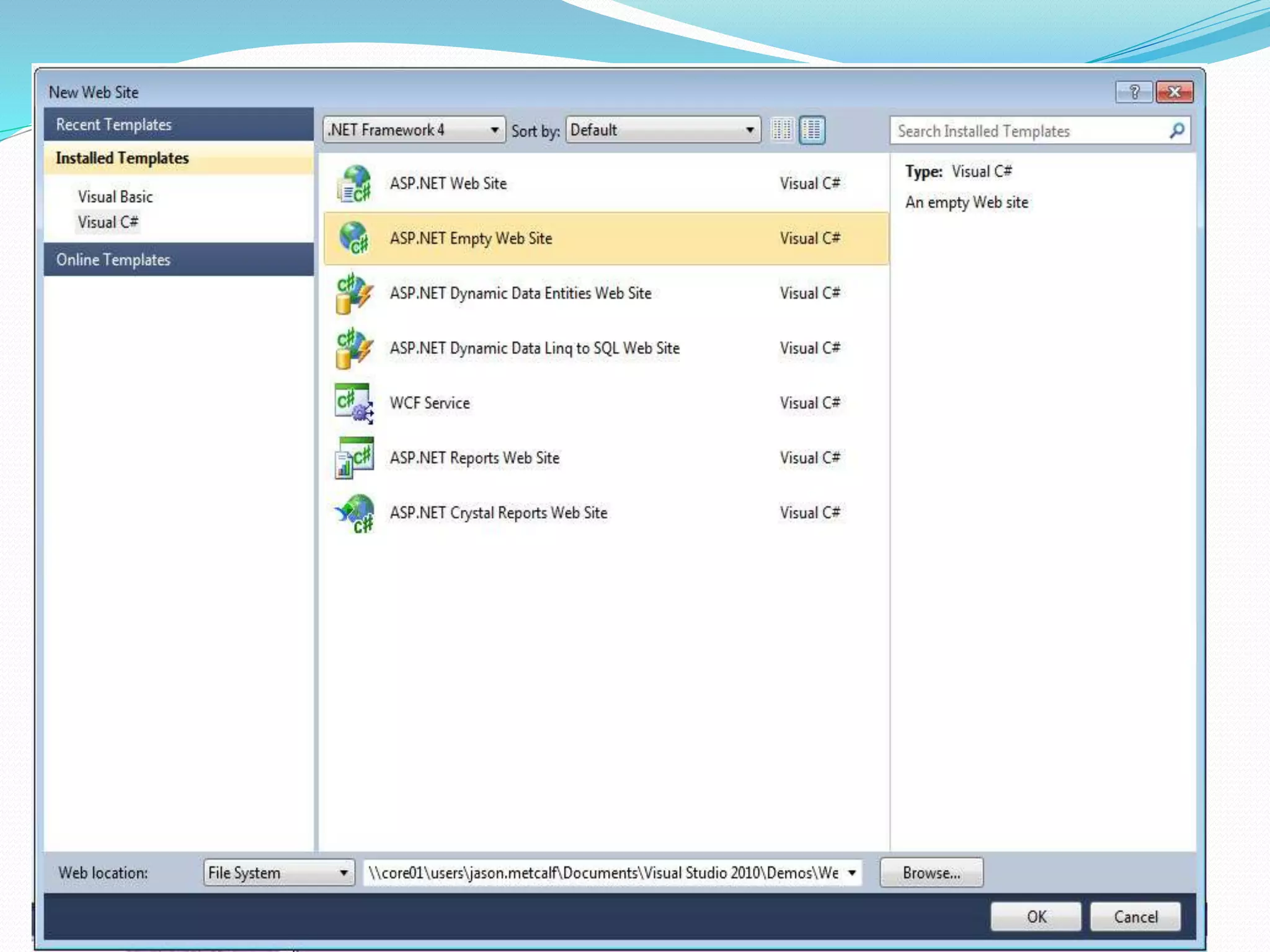Image resolution: width=1270 pixels, height=952 pixels.
Task: Click the ASP.NET Reports Web Site icon
Action: (x=354, y=458)
